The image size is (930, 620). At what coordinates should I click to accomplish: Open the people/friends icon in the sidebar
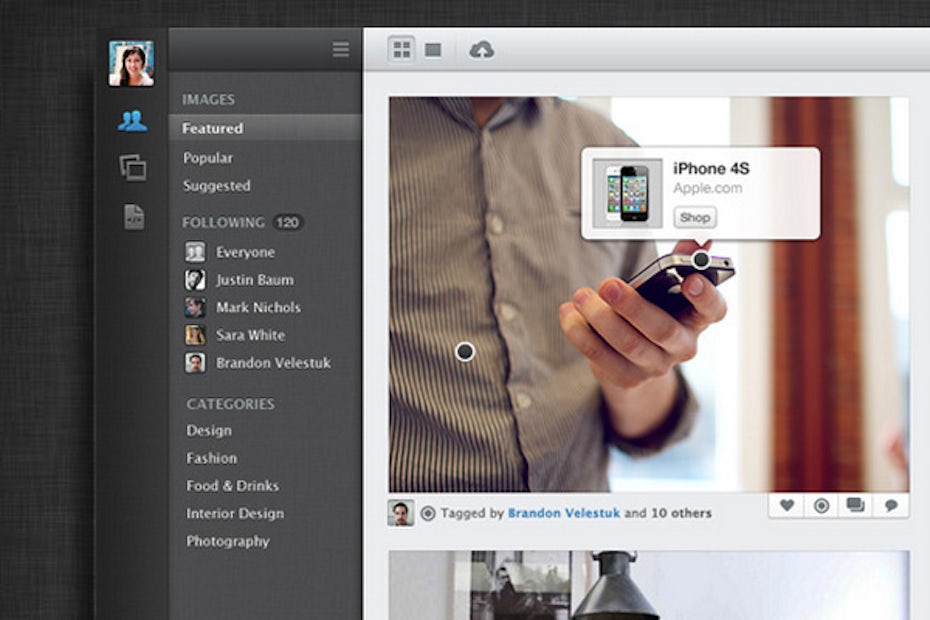[x=132, y=121]
